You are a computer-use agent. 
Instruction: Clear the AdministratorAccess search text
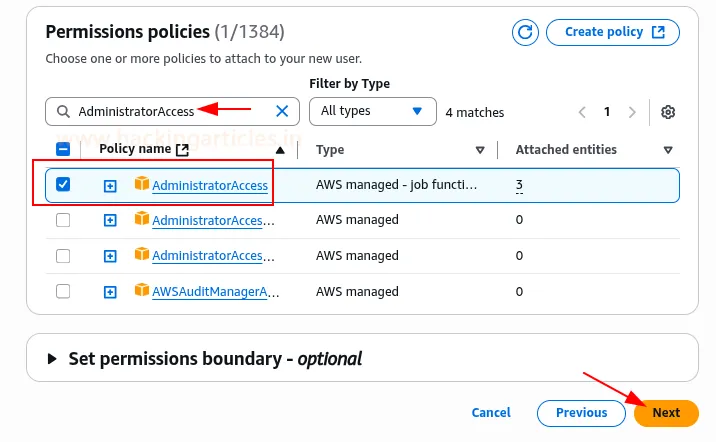(x=282, y=112)
